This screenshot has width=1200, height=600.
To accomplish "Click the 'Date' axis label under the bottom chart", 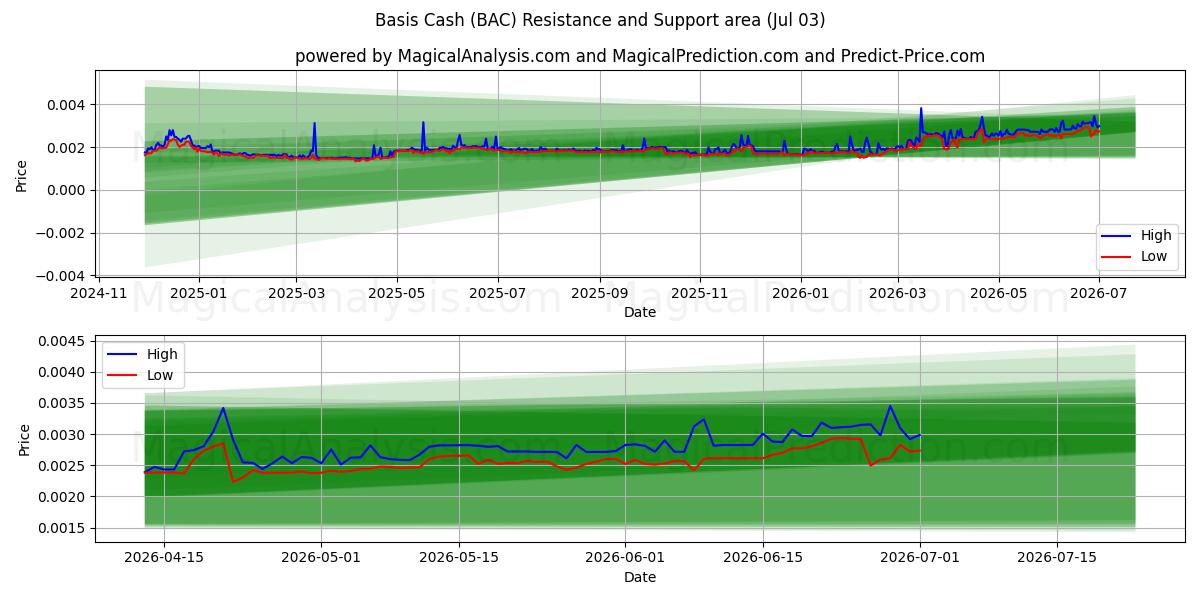I will point(640,577).
